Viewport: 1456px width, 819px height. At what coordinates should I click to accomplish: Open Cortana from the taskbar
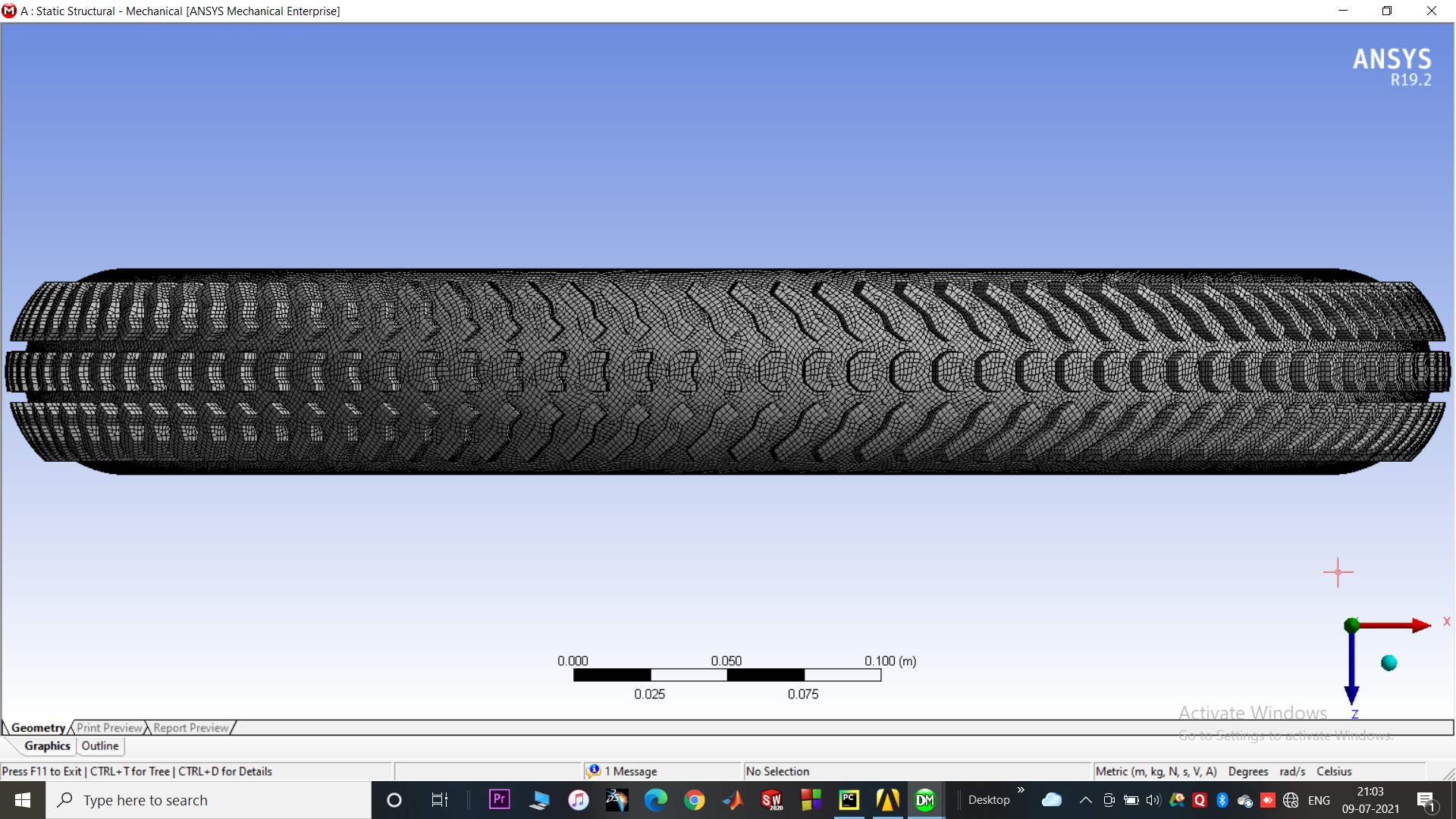pos(394,800)
